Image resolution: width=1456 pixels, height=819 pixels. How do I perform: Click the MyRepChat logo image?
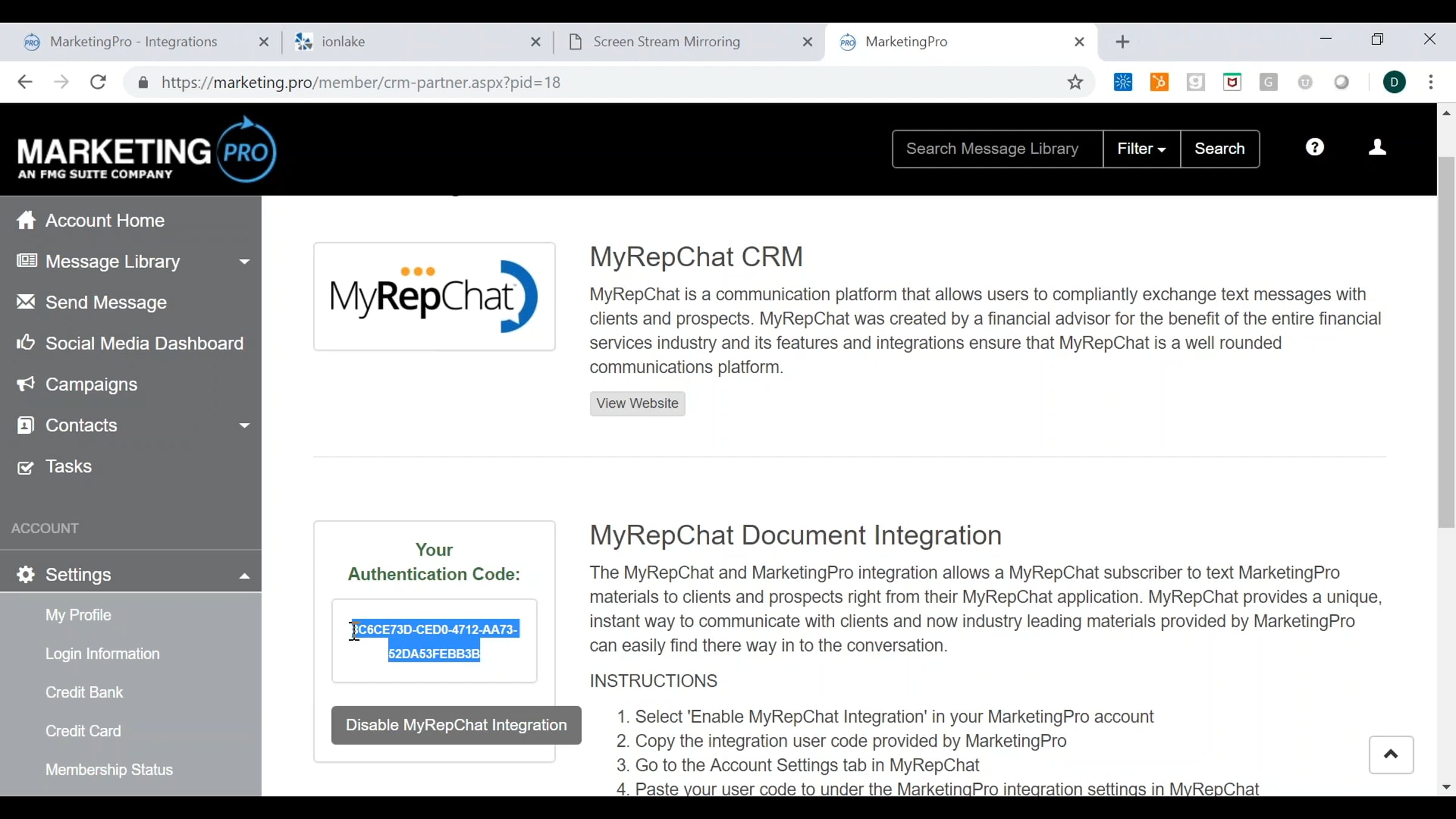434,297
